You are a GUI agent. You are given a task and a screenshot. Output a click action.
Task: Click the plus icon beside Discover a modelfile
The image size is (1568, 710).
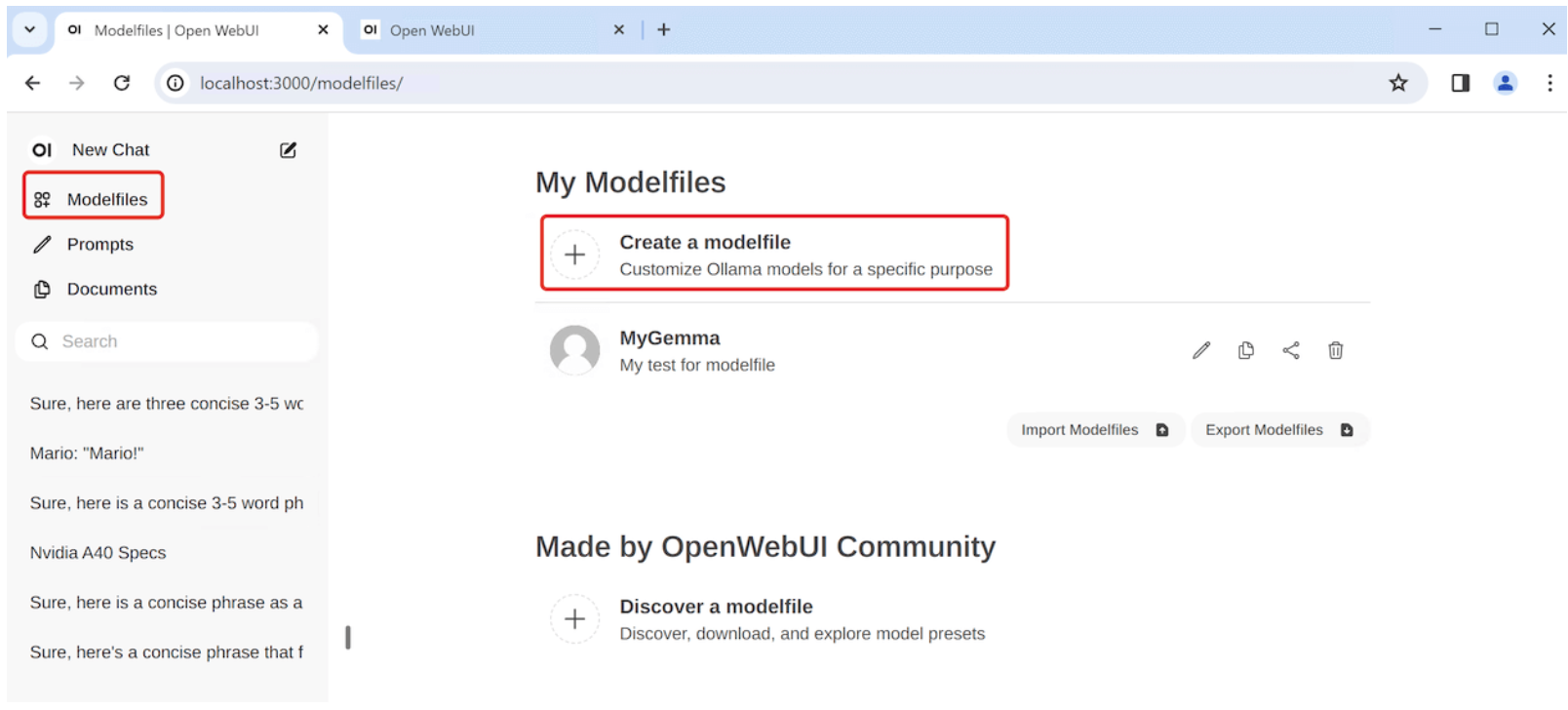click(x=575, y=619)
